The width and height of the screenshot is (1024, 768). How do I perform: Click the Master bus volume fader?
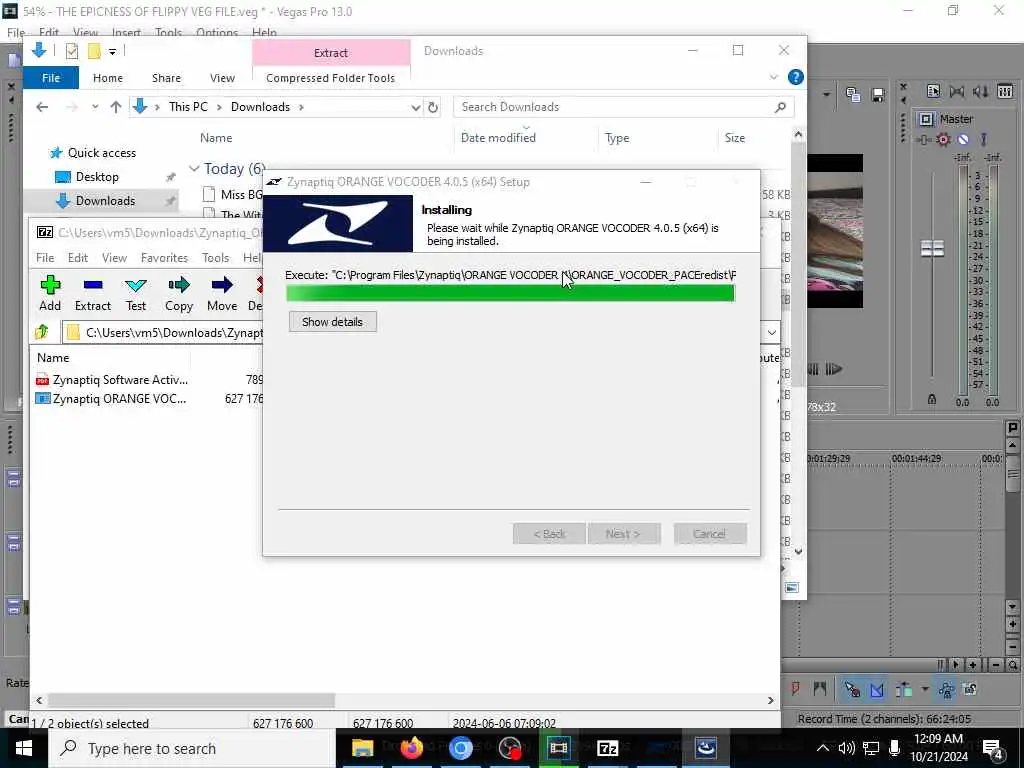click(x=932, y=248)
